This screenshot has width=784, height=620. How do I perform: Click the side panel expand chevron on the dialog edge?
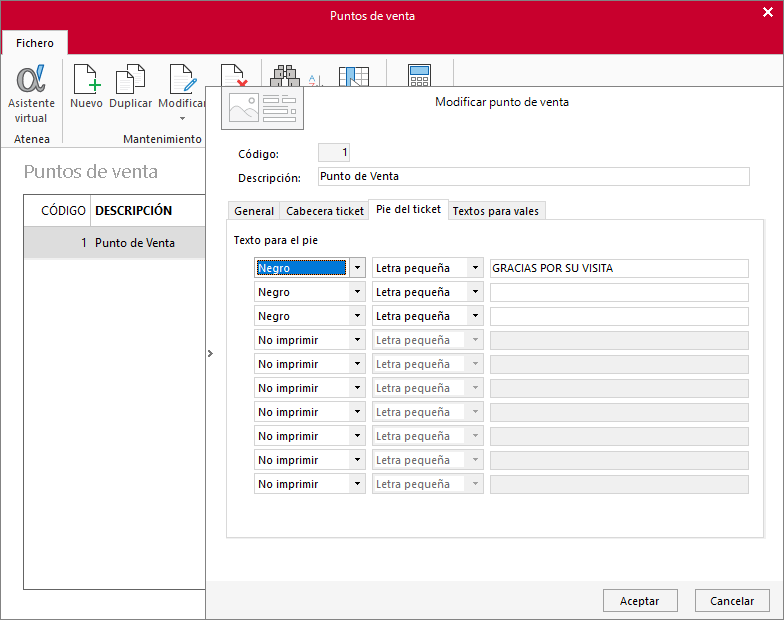pyautogui.click(x=210, y=354)
